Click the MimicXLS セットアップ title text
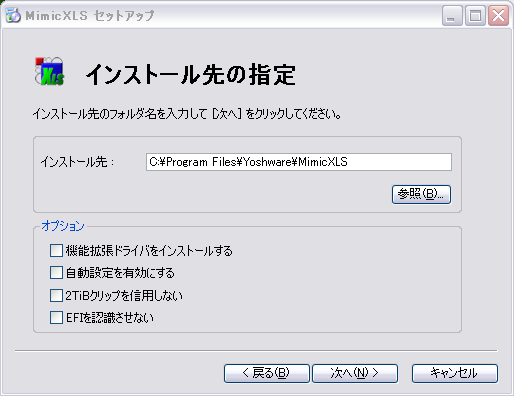 (90, 16)
